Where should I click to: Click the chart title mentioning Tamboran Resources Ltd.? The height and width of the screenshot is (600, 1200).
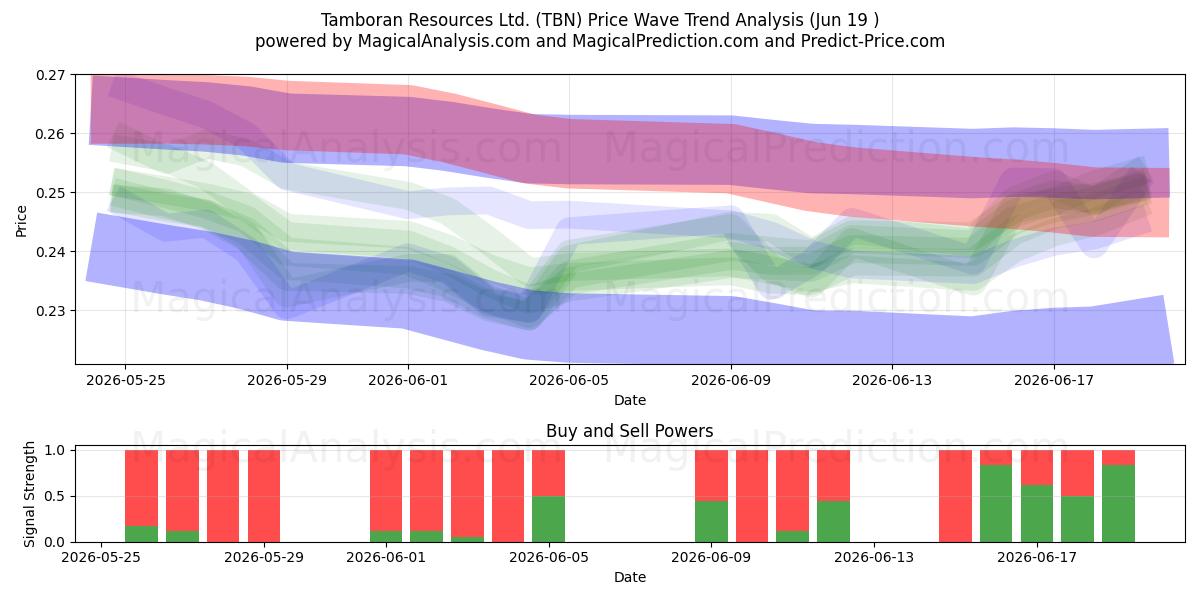600,20
